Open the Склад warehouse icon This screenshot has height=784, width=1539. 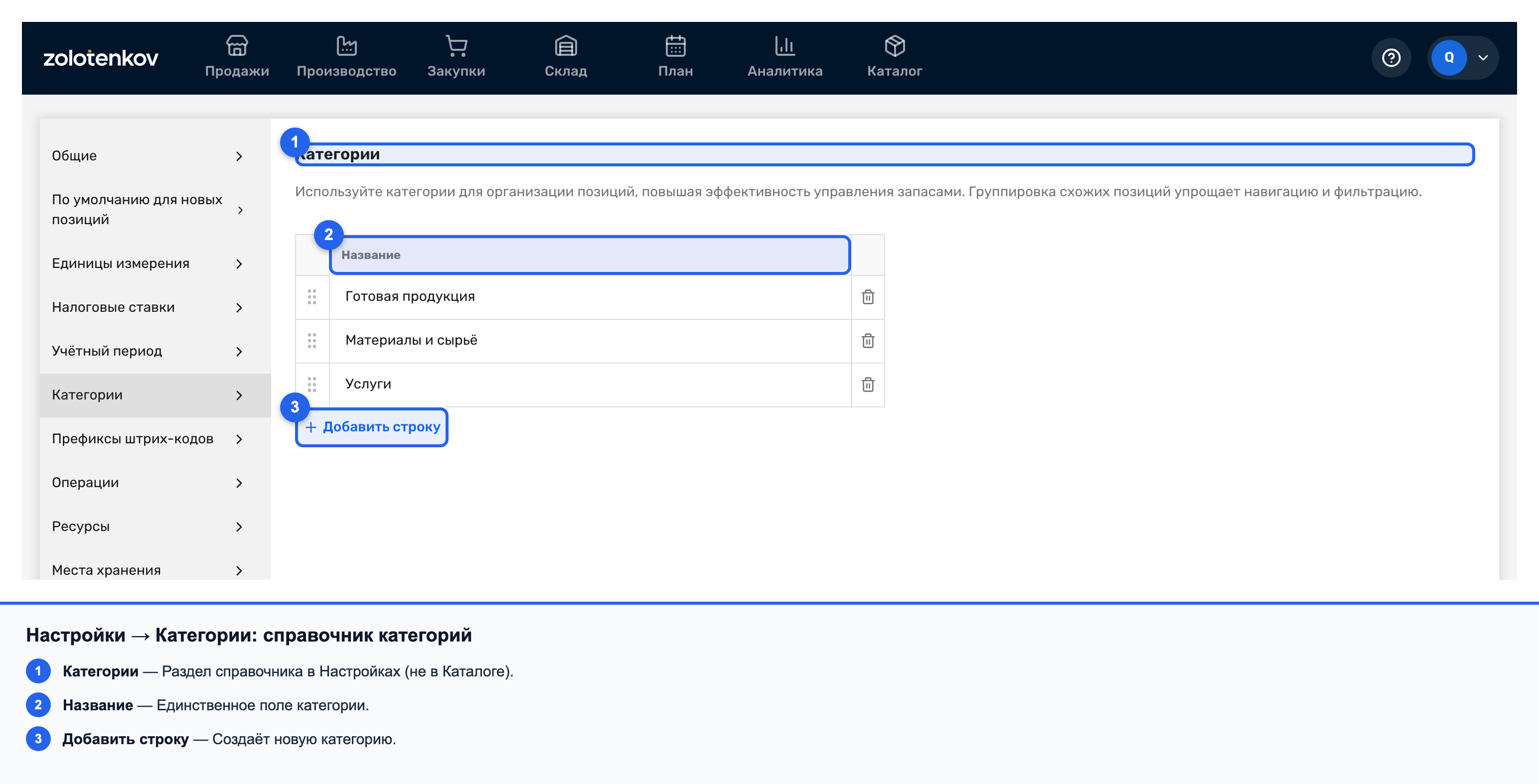(x=566, y=45)
